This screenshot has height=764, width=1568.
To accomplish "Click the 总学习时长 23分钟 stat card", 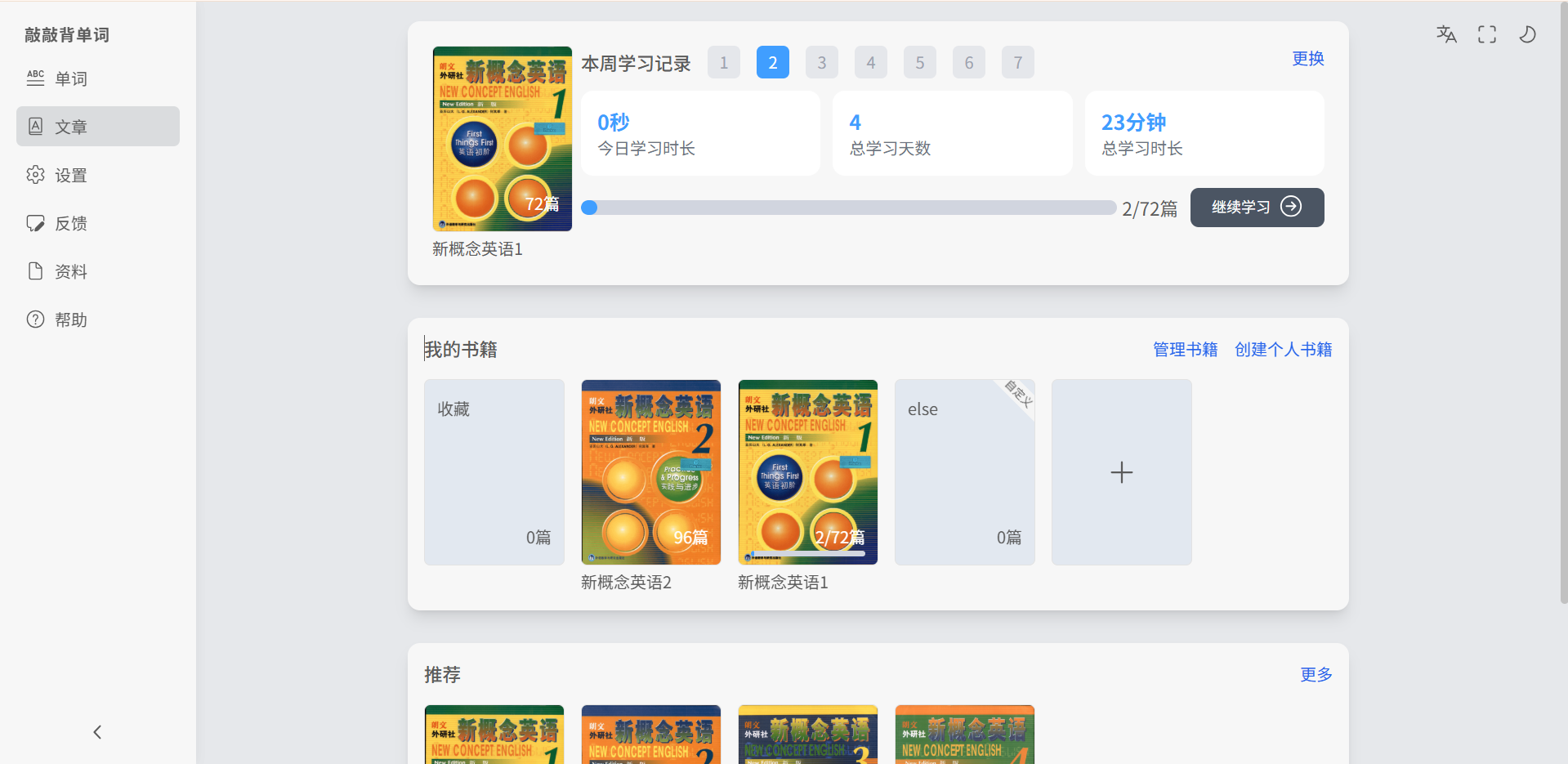I will [x=1204, y=133].
